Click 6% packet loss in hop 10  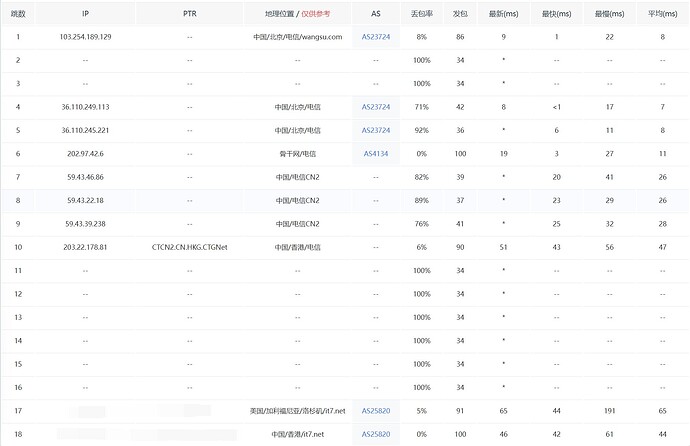[422, 247]
